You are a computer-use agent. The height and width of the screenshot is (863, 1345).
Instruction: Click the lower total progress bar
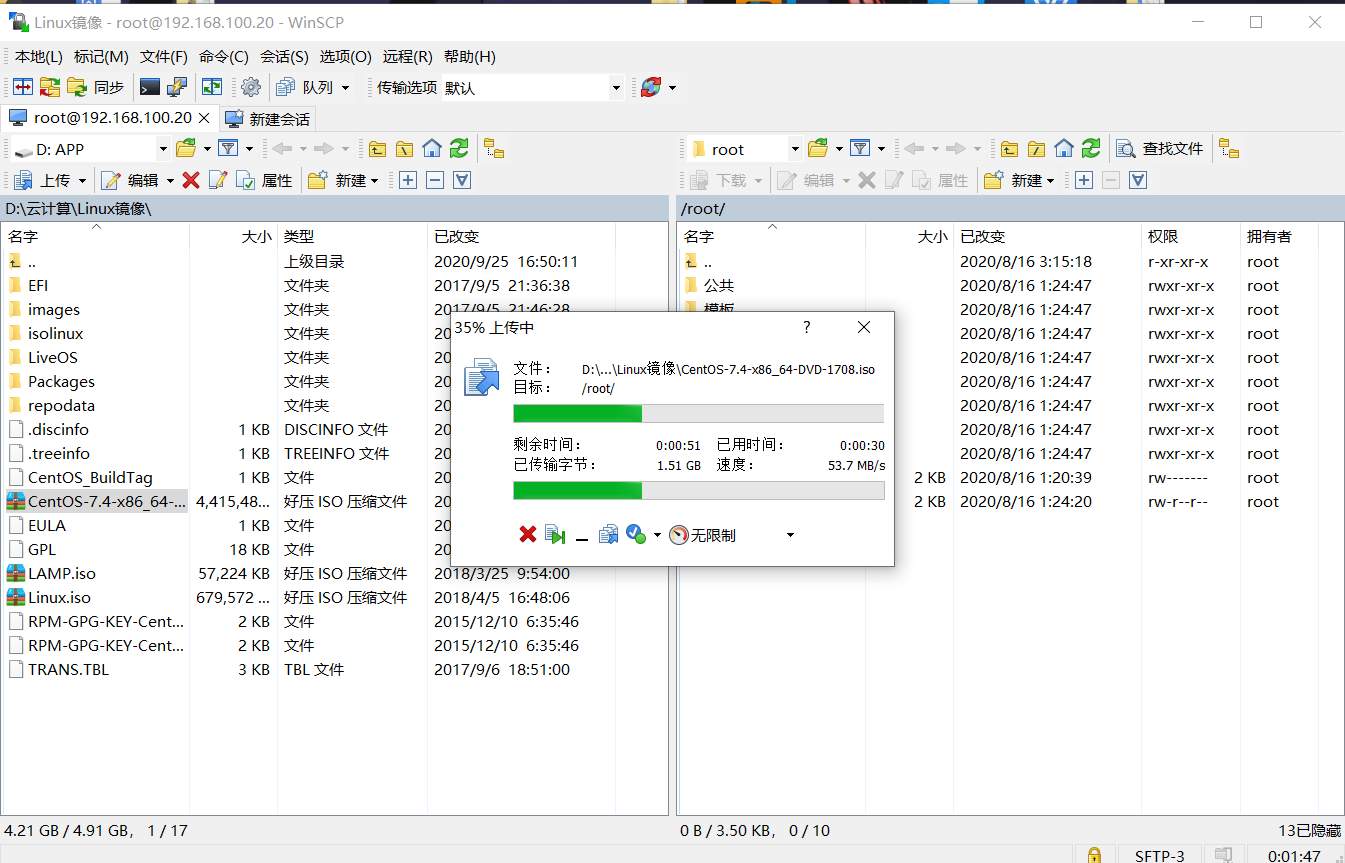698,490
